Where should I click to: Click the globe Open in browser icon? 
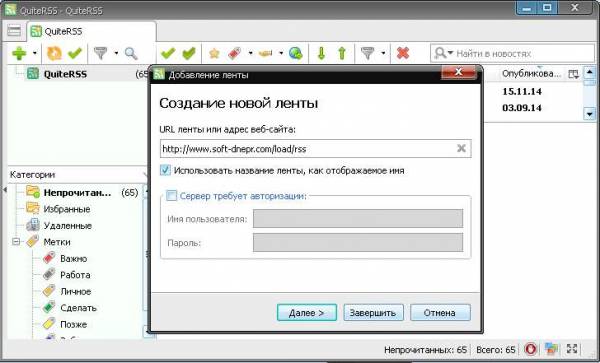point(295,53)
